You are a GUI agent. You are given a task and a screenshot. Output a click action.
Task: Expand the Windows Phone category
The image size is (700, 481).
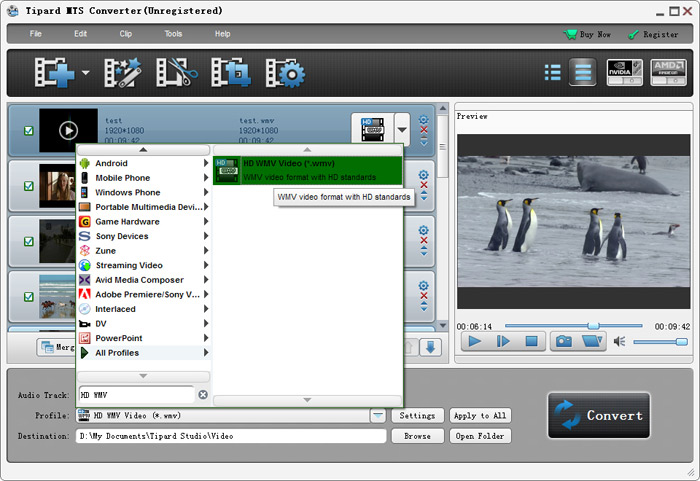pyautogui.click(x=144, y=192)
